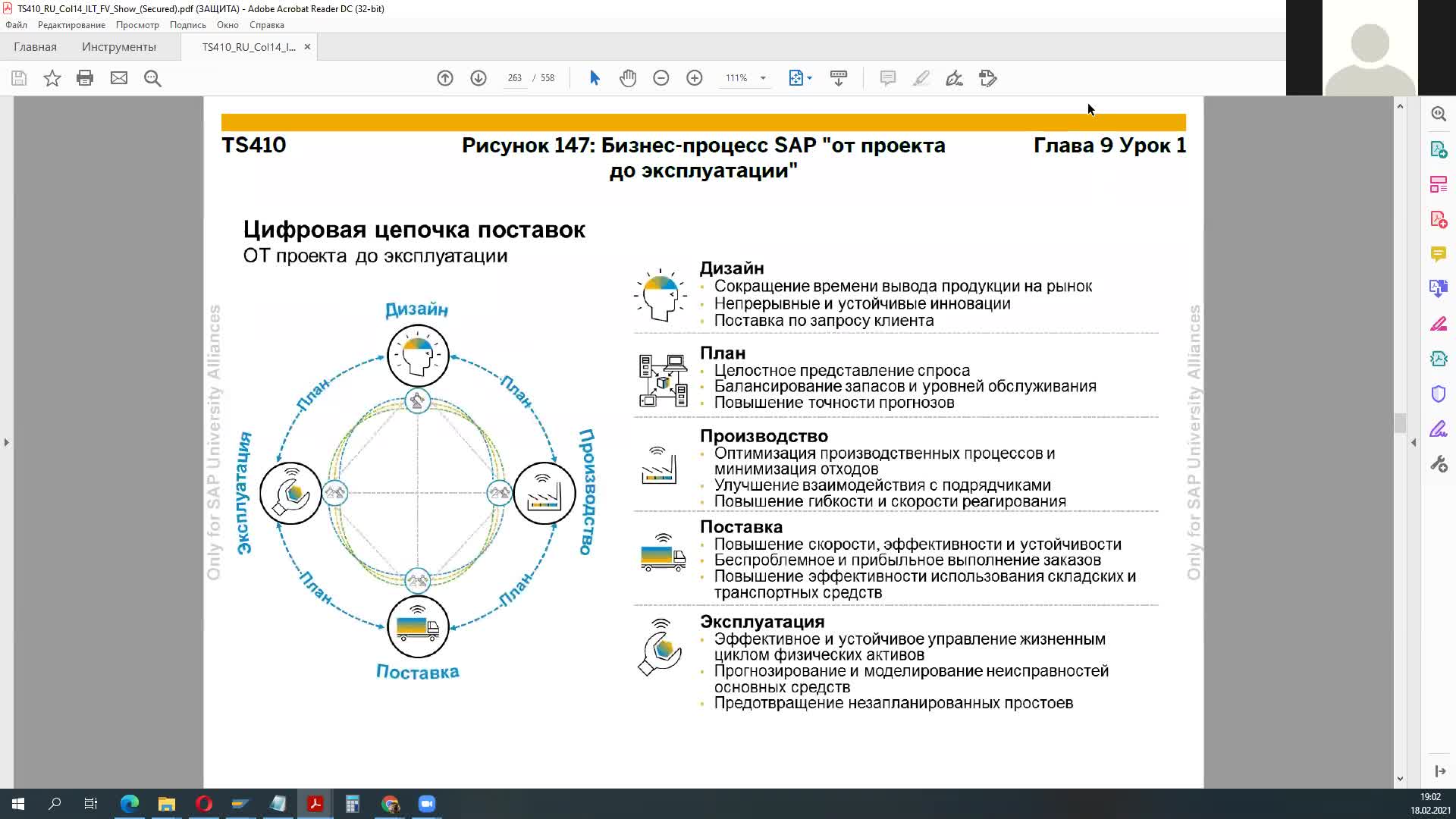This screenshot has height=819, width=1456.
Task: Click the page number field 263
Action: pos(515,78)
